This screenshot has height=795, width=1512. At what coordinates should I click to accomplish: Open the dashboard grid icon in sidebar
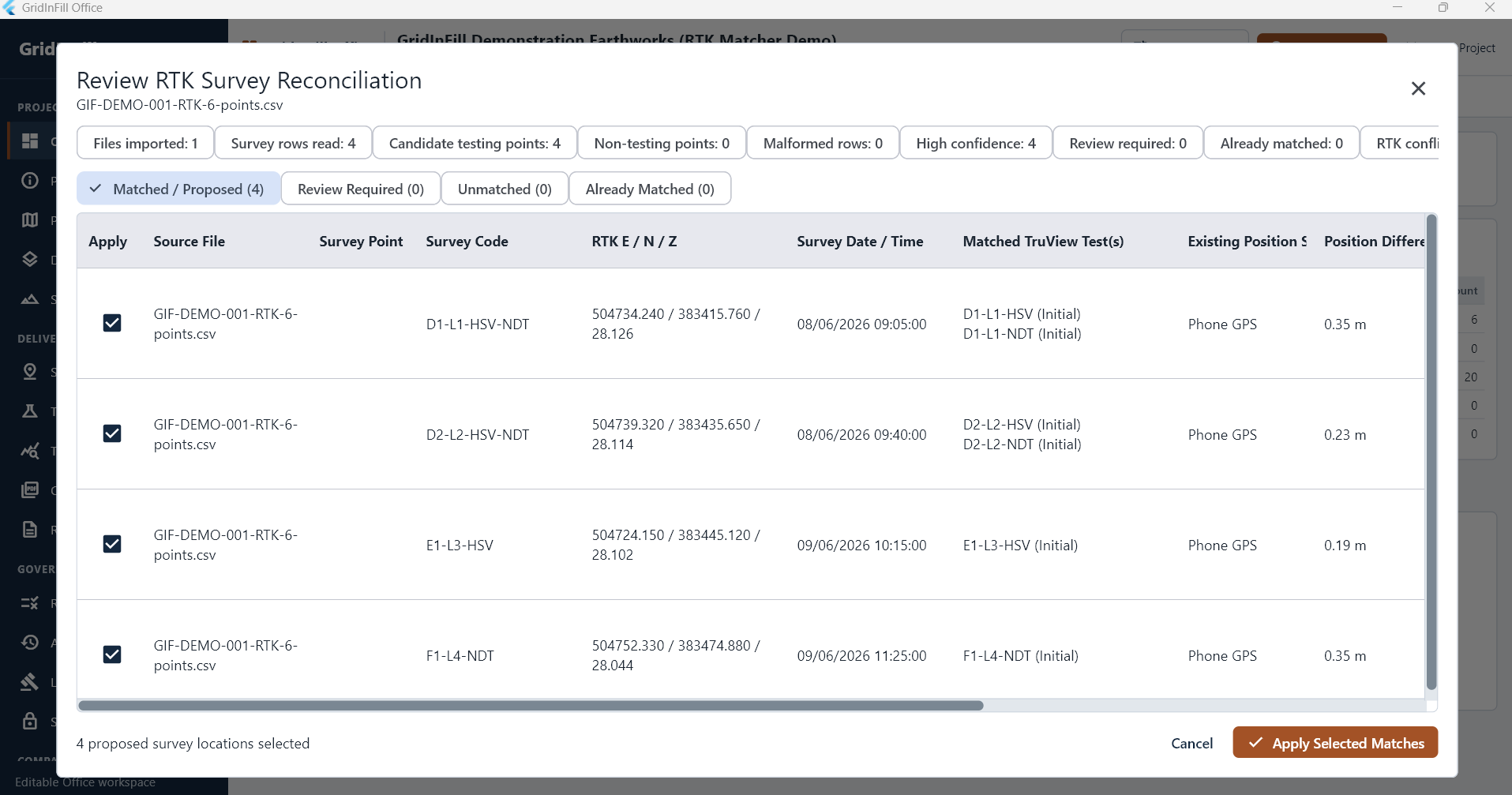pos(30,141)
